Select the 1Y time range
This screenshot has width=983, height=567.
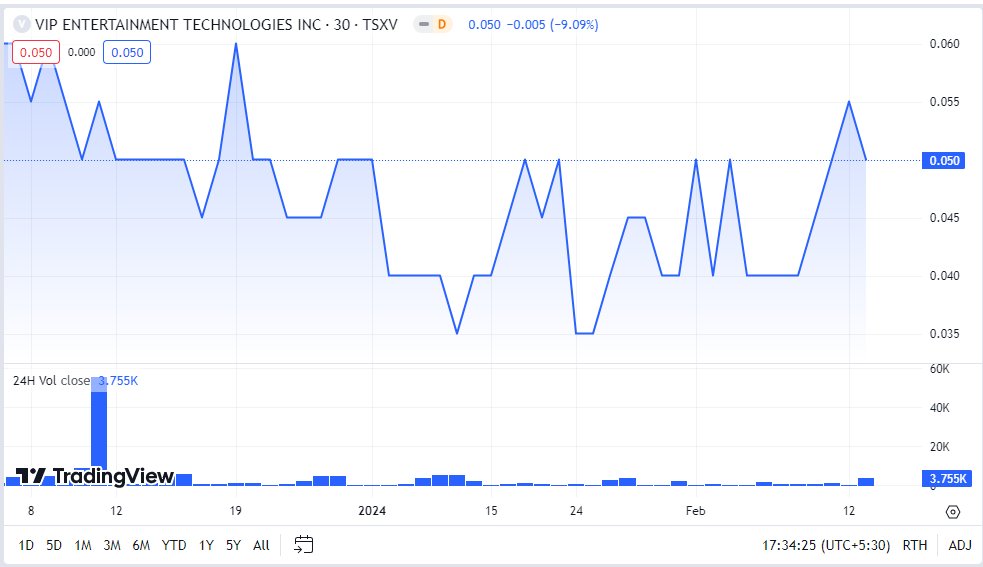206,545
